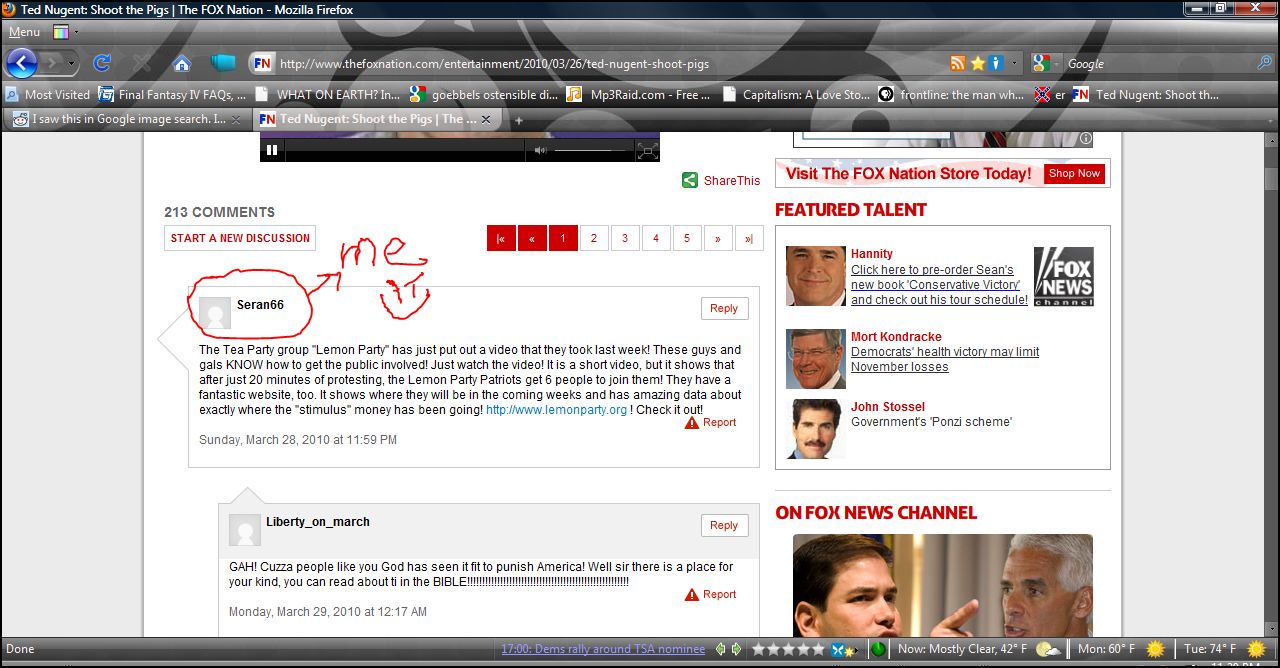Close the Google image search tab
This screenshot has width=1280, height=668.
pos(236,119)
